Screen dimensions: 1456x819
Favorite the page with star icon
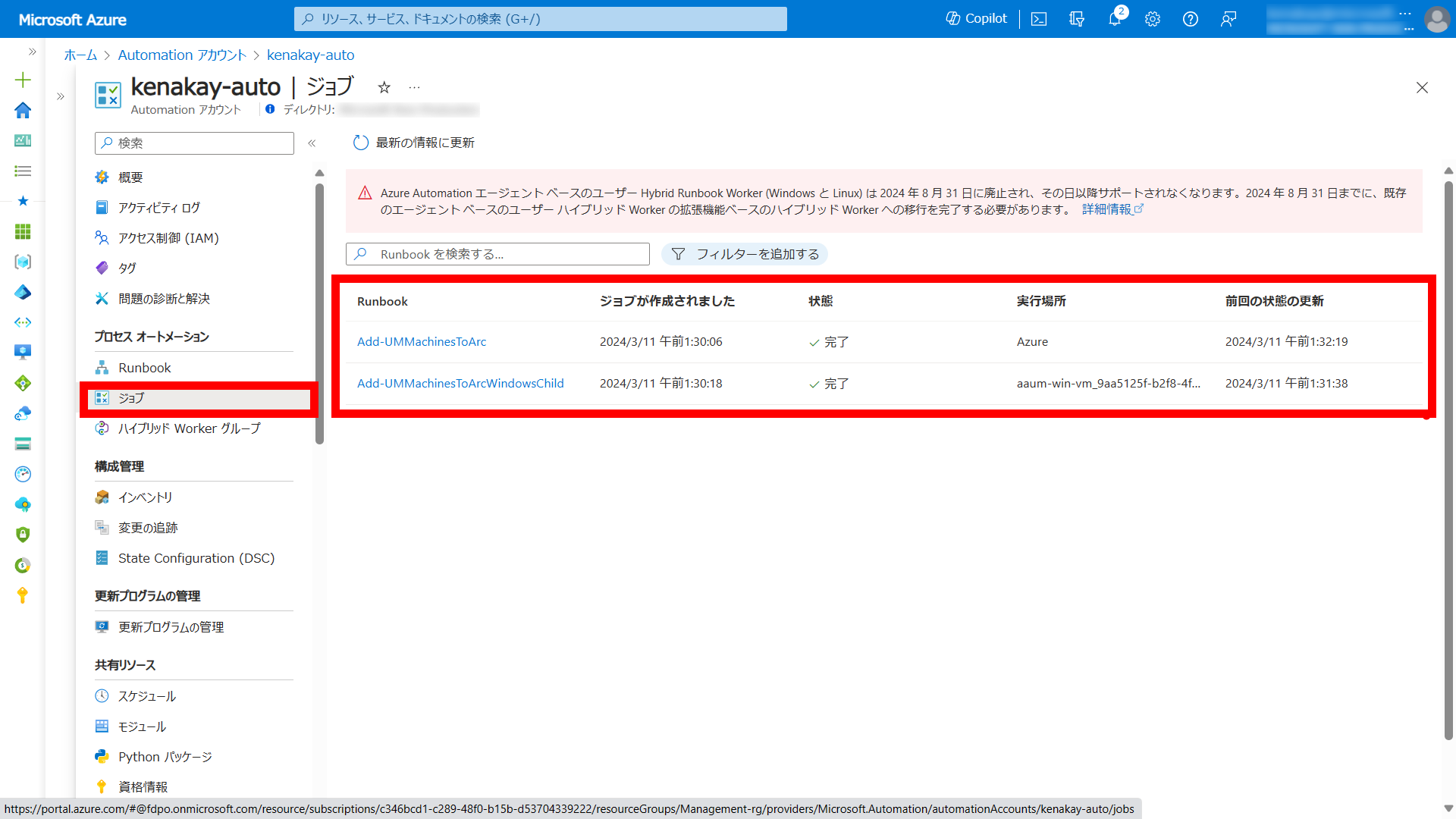coord(384,87)
